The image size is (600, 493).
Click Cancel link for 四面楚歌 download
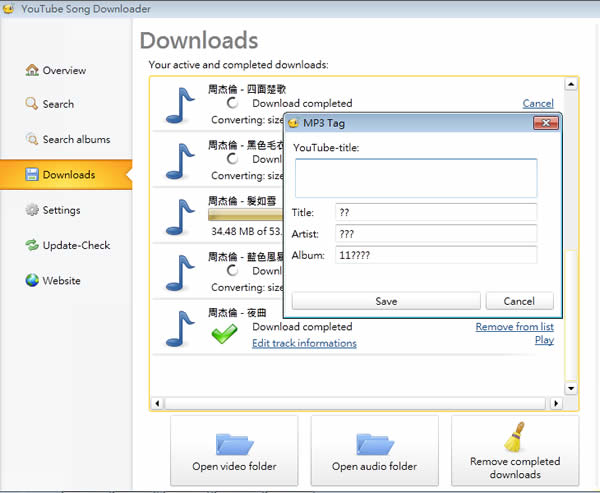[x=538, y=103]
